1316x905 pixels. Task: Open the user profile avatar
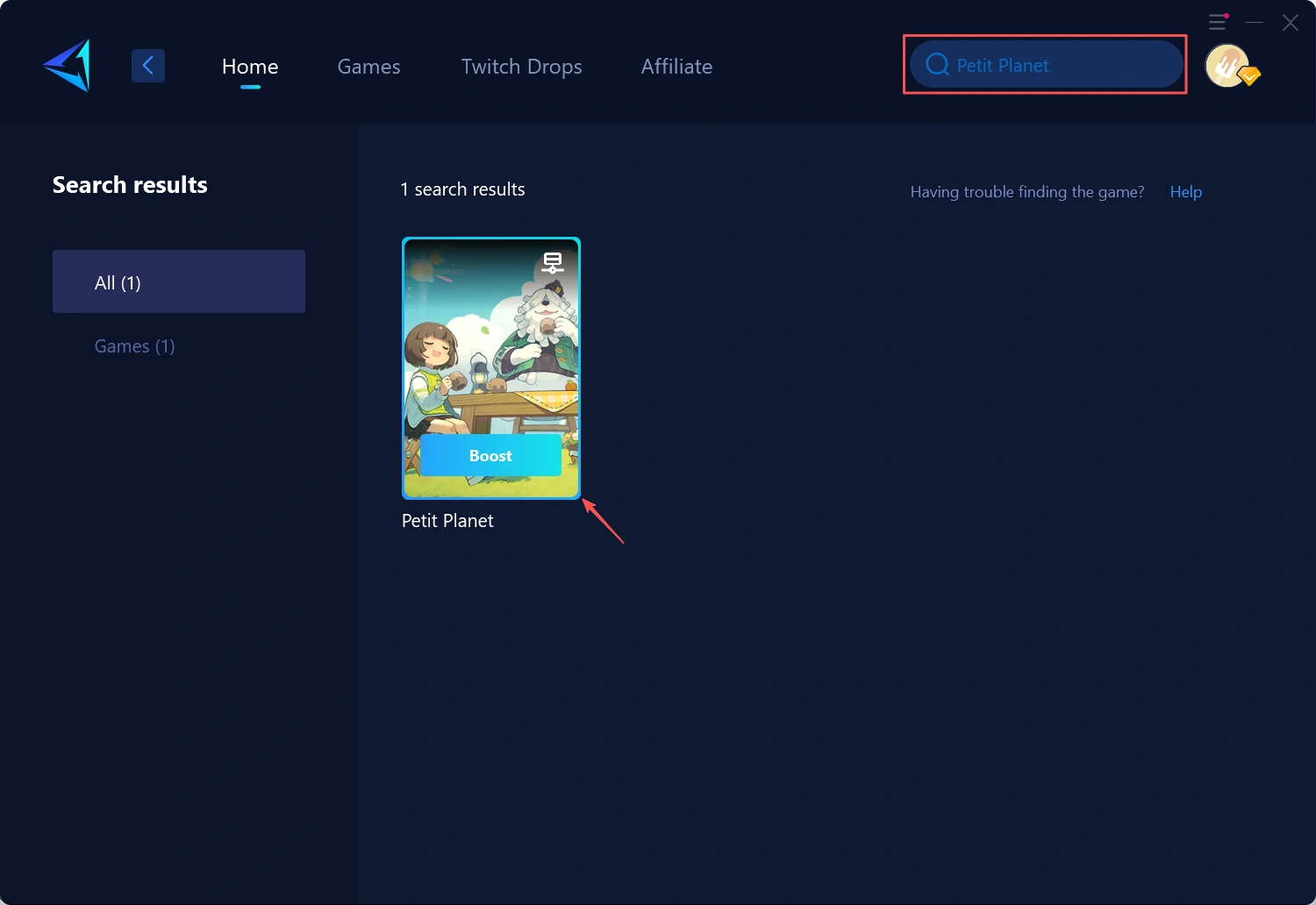pos(1226,65)
